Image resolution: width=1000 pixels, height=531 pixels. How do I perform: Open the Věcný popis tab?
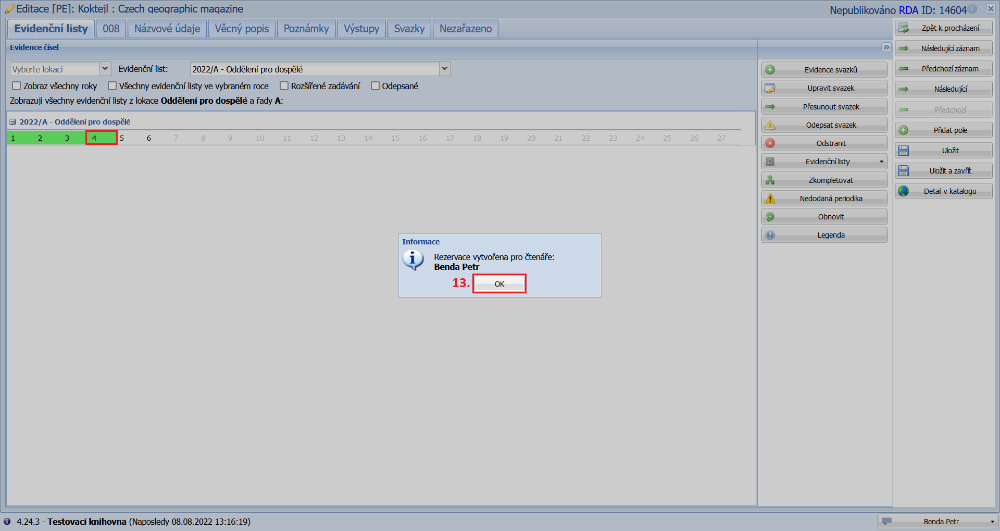pyautogui.click(x=242, y=29)
